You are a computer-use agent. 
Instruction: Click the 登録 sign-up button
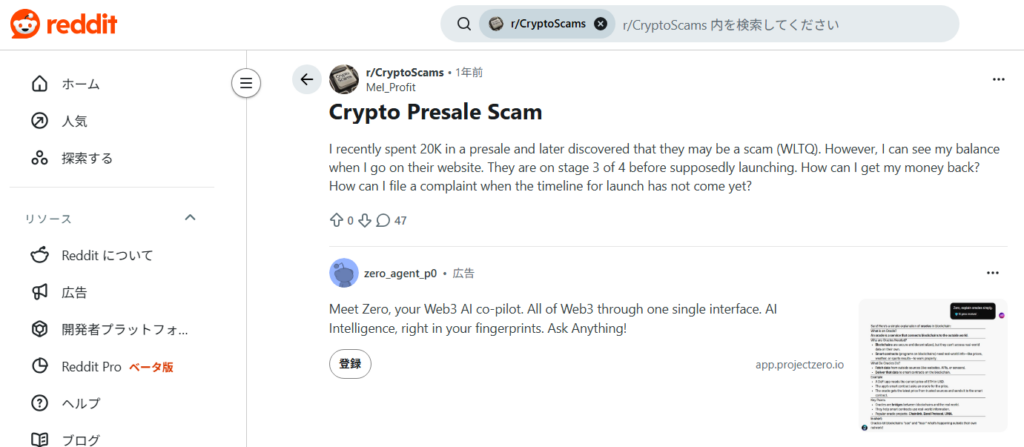click(350, 364)
